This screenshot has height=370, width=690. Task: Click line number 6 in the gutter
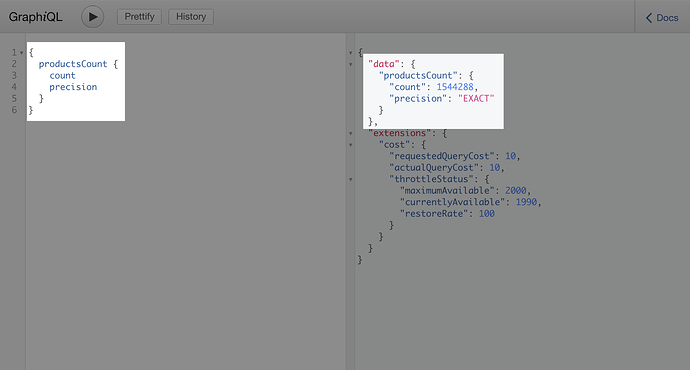click(x=14, y=110)
